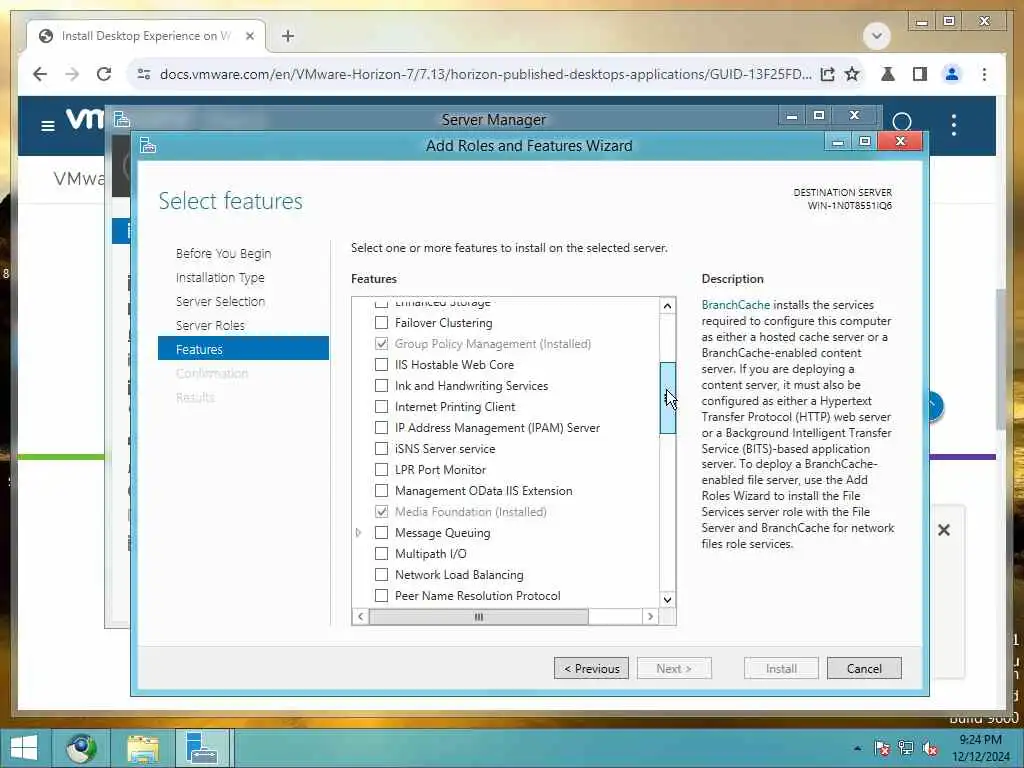This screenshot has width=1024, height=768.
Task: Tick Management OData IIS Extension
Action: (x=381, y=490)
